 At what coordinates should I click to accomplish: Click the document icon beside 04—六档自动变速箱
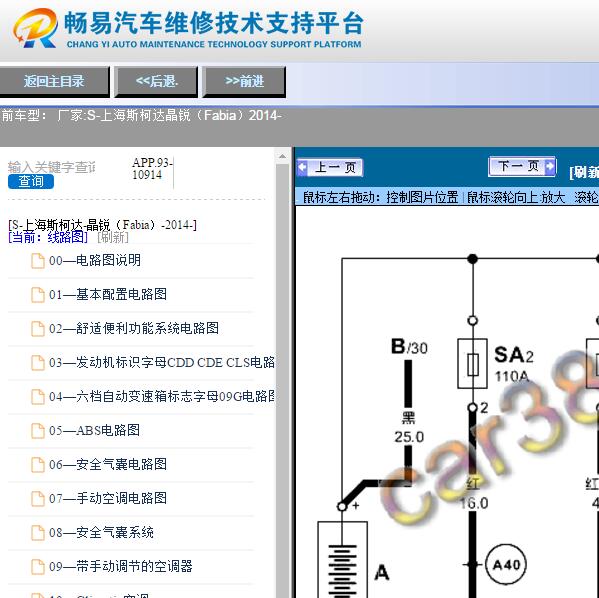pos(37,397)
